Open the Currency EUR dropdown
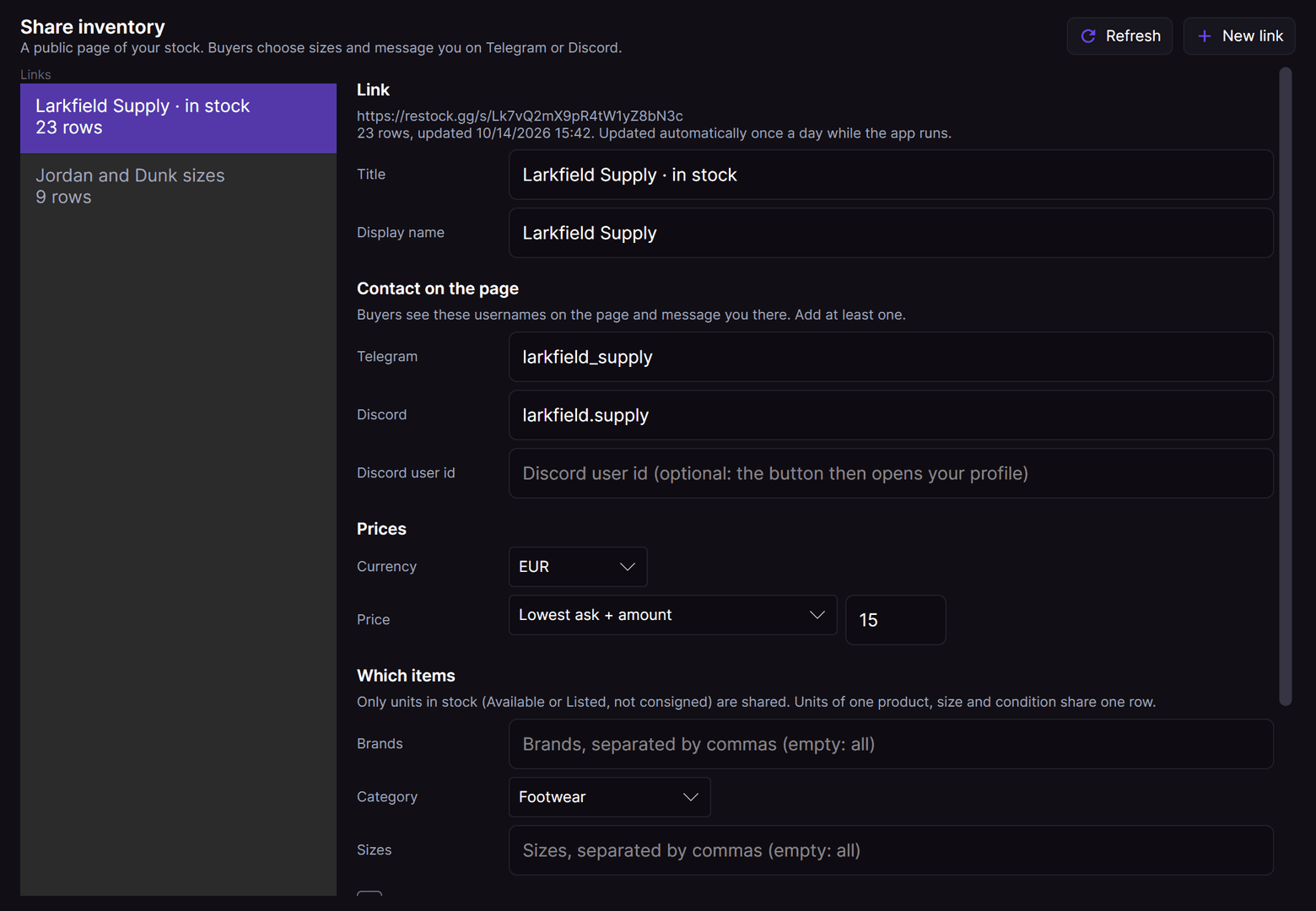Image resolution: width=1316 pixels, height=911 pixels. coord(578,567)
